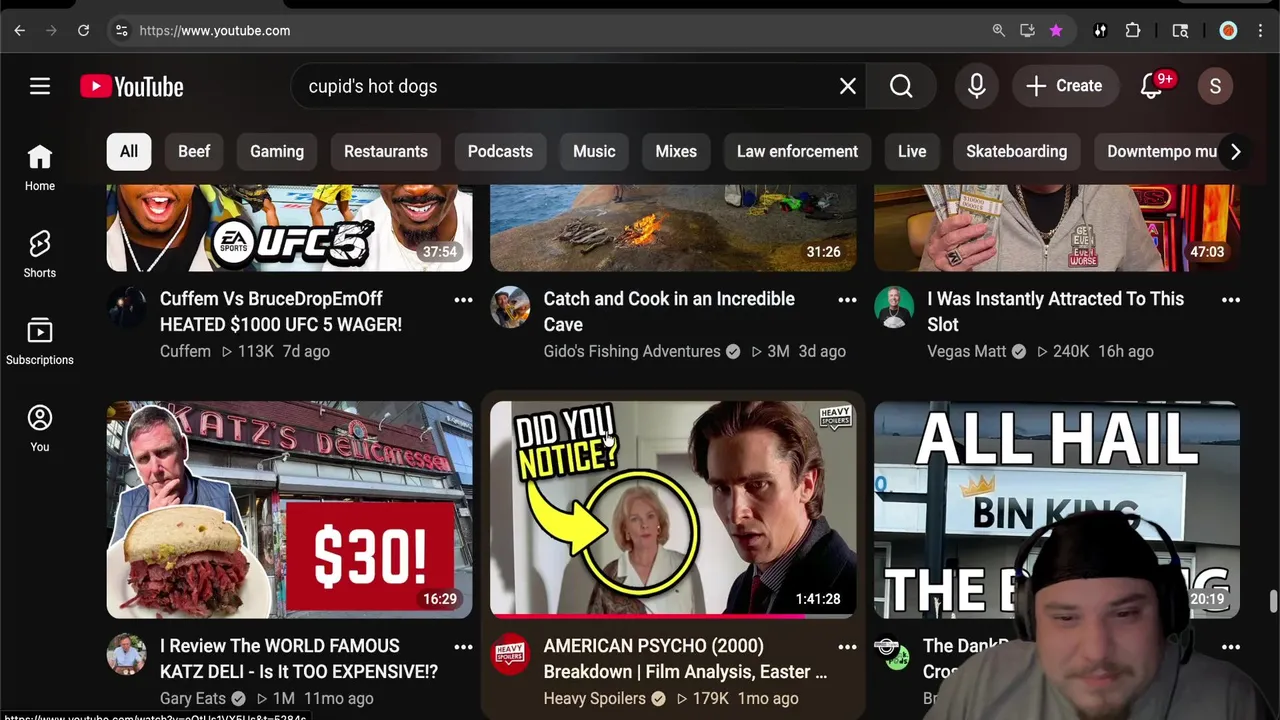Activate voice search microphone
This screenshot has height=720, width=1280.
tap(977, 86)
